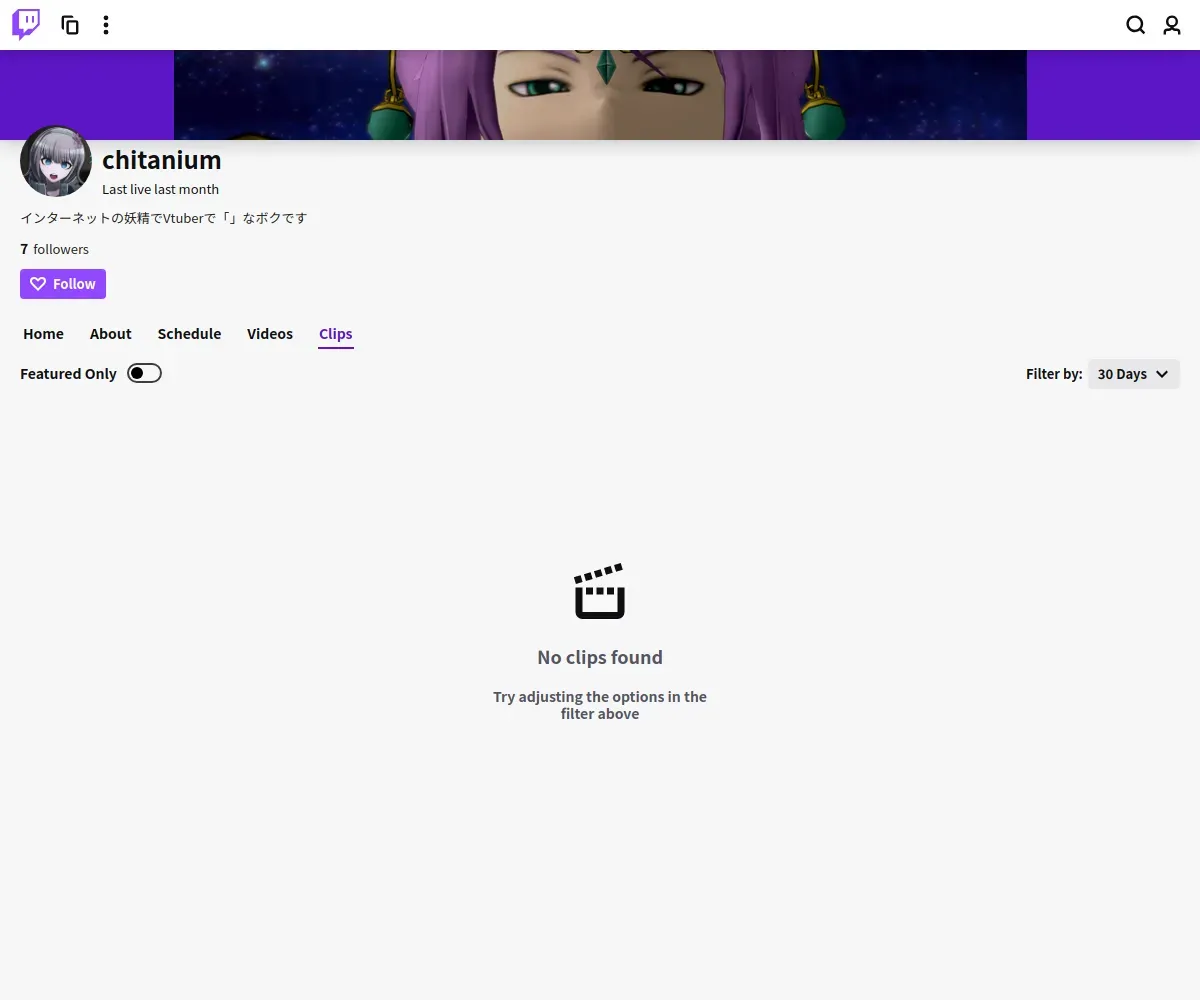Image resolution: width=1200 pixels, height=1000 pixels.
Task: Click the 'Filter by:' label
Action: pyautogui.click(x=1054, y=374)
